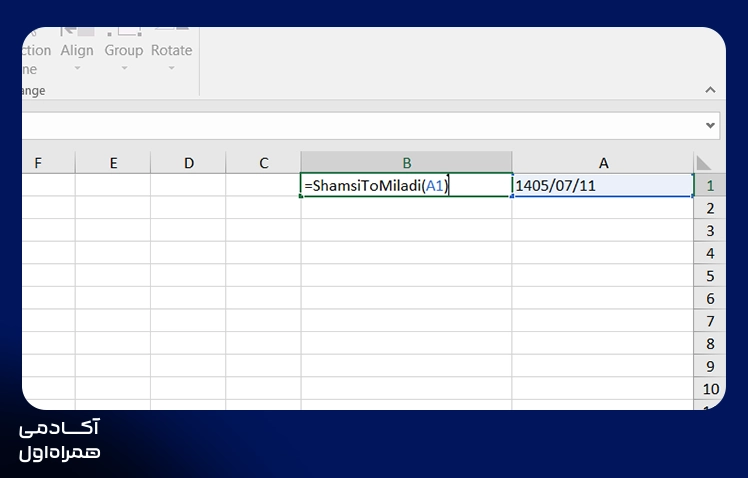
Task: Click cell A1 containing 1405/07/11
Action: (x=603, y=186)
